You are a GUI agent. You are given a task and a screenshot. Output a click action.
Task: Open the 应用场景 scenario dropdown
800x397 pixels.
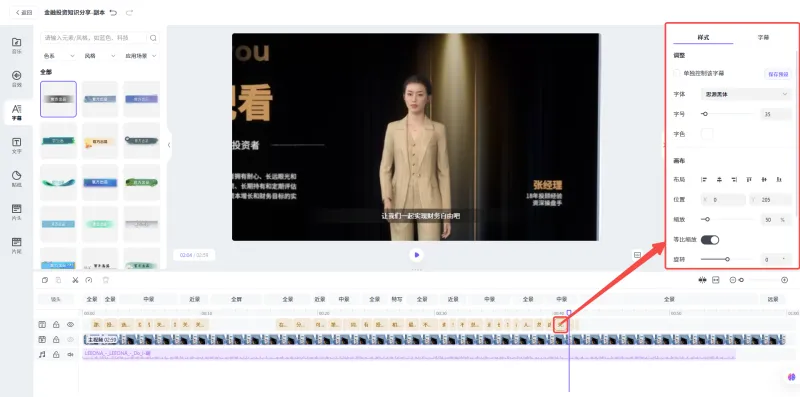pyautogui.click(x=141, y=56)
